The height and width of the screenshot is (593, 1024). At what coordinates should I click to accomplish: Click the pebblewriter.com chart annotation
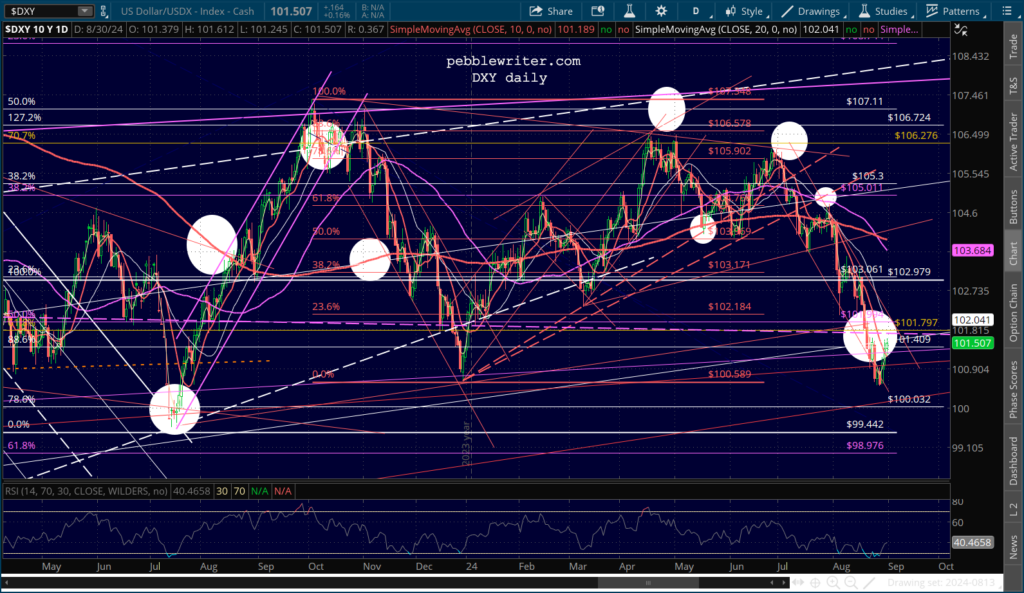513,61
